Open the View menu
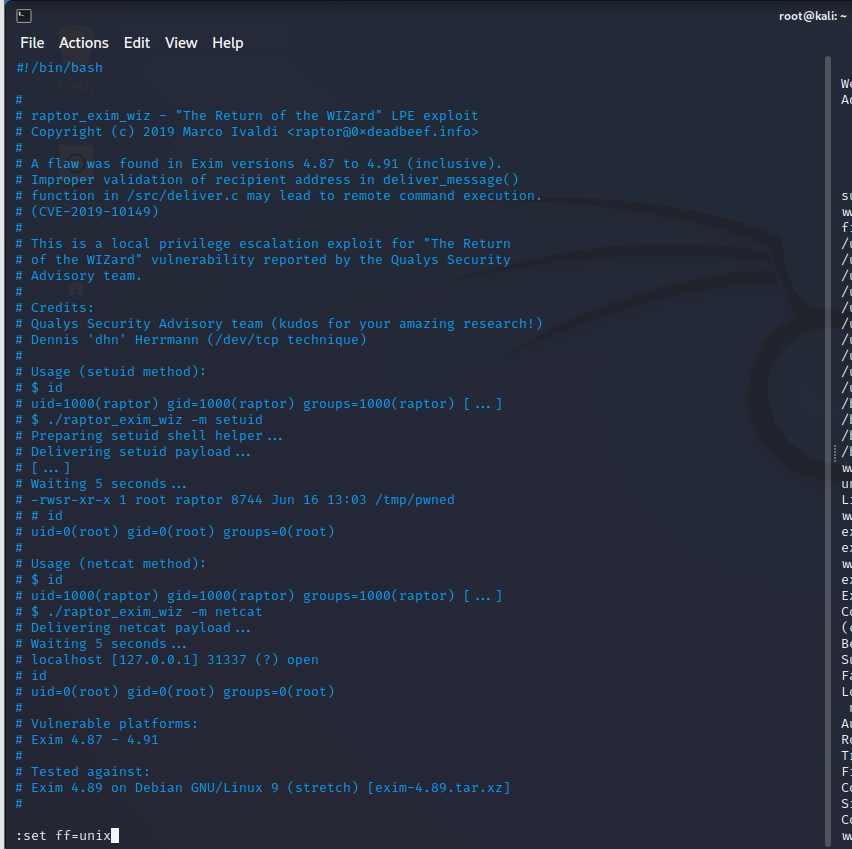Image resolution: width=852 pixels, height=849 pixels. tap(181, 43)
